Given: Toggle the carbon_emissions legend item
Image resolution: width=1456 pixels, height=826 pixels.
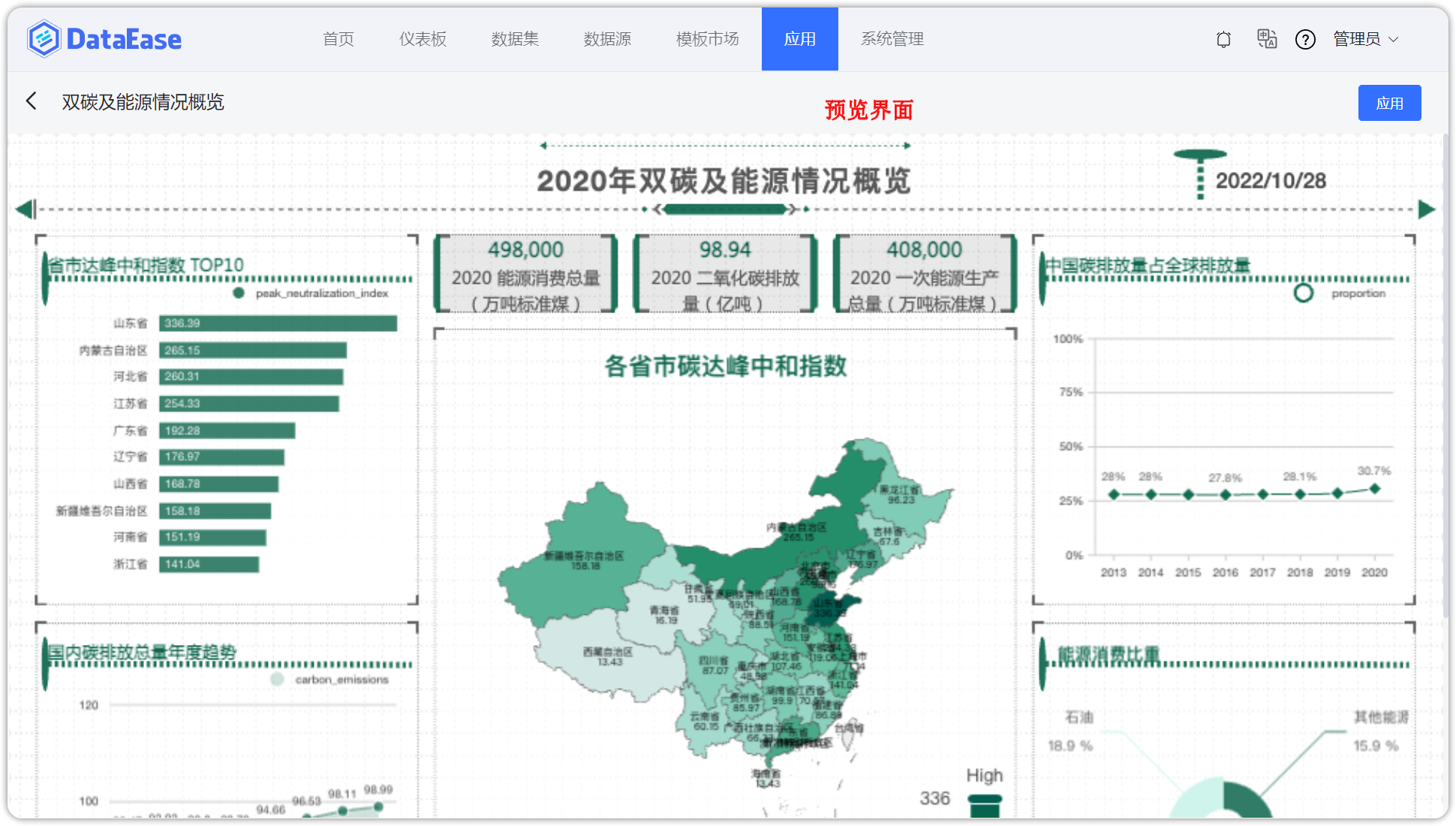Looking at the screenshot, I should 329,679.
